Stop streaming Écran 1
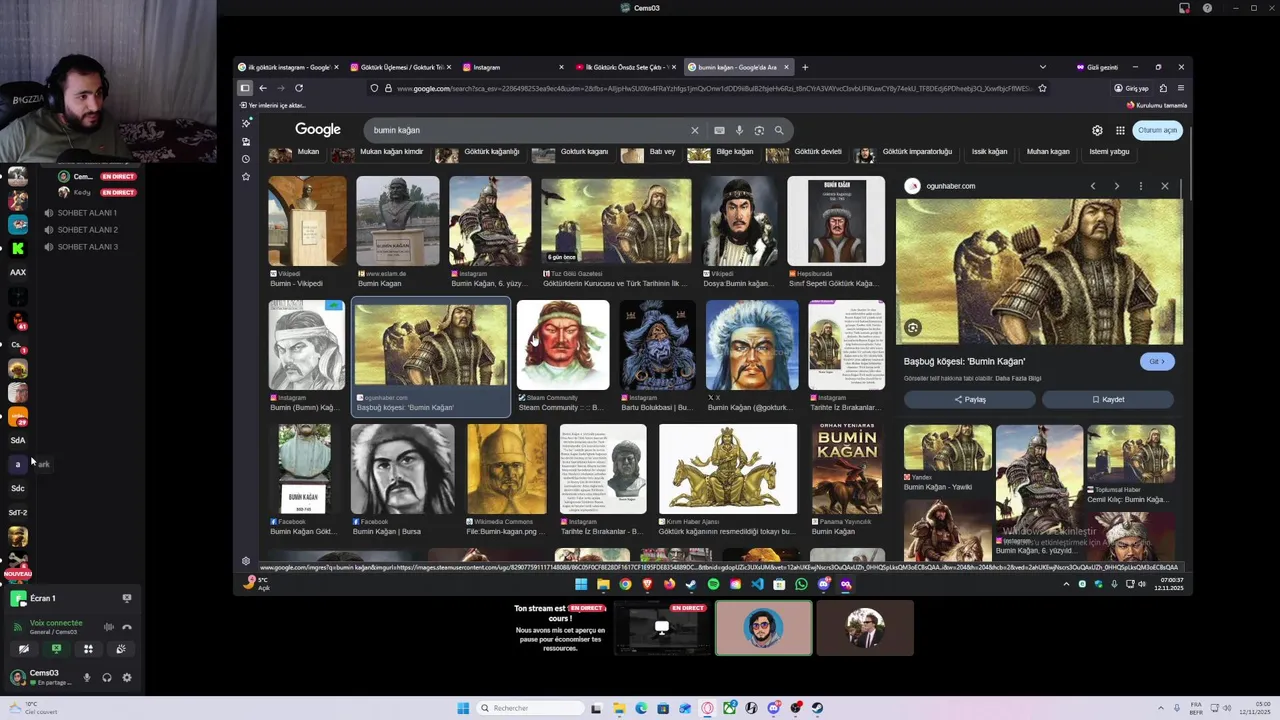The height and width of the screenshot is (720, 1280). (x=127, y=598)
